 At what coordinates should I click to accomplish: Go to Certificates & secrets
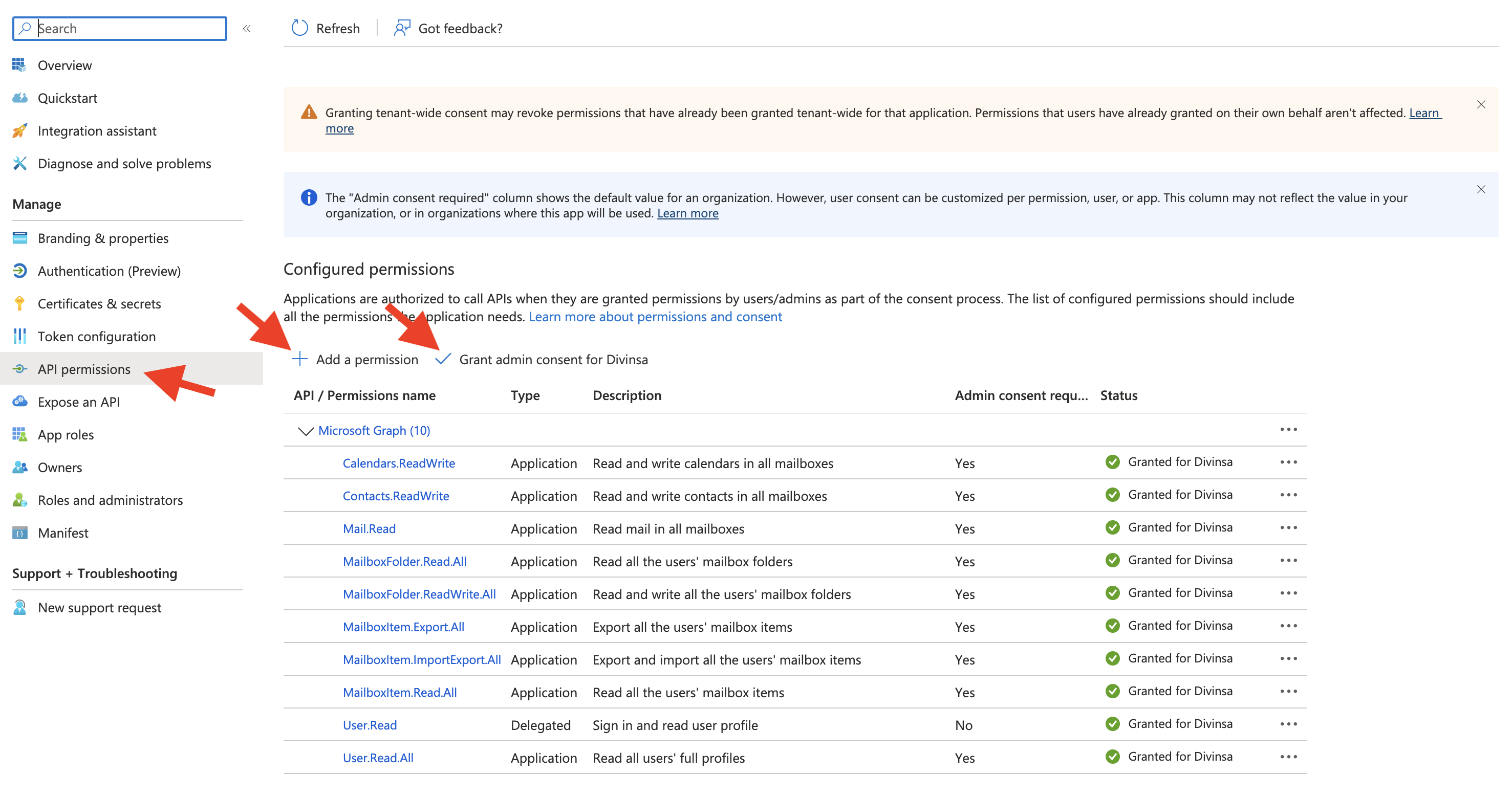coord(99,304)
